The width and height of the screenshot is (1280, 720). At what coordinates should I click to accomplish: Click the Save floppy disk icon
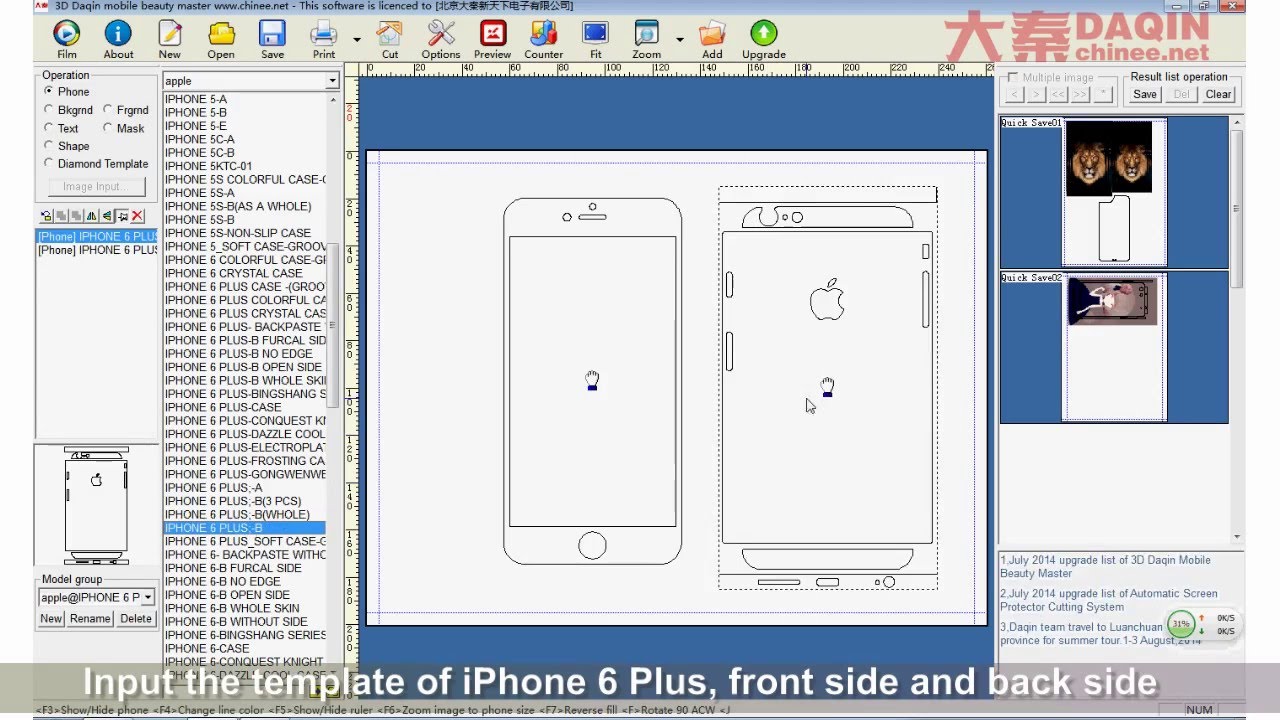tap(272, 40)
